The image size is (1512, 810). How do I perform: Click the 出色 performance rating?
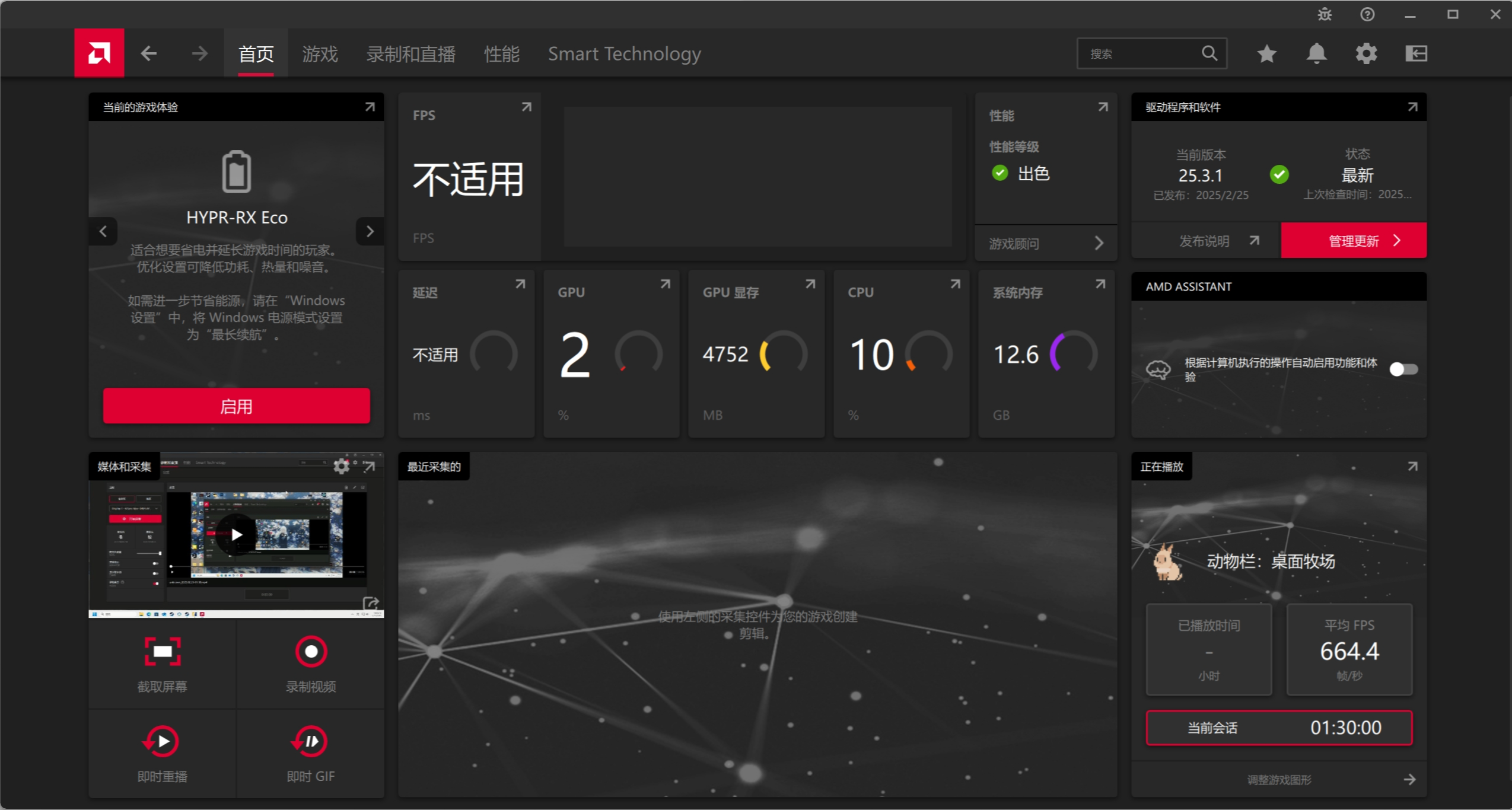click(1033, 174)
